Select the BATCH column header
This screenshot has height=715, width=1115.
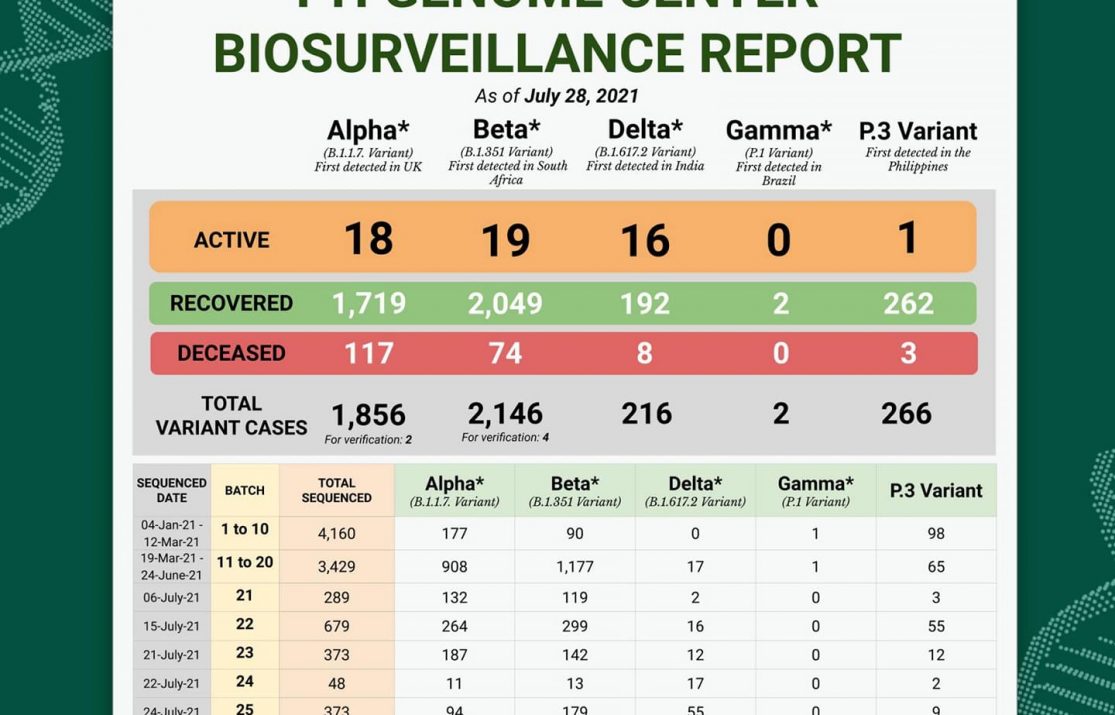tap(245, 490)
